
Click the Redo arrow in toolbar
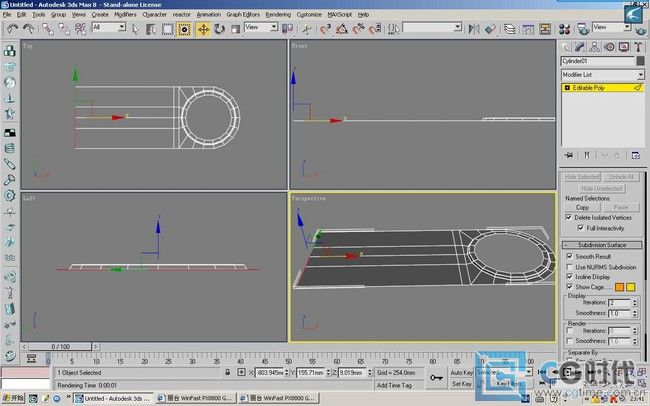coord(28,29)
